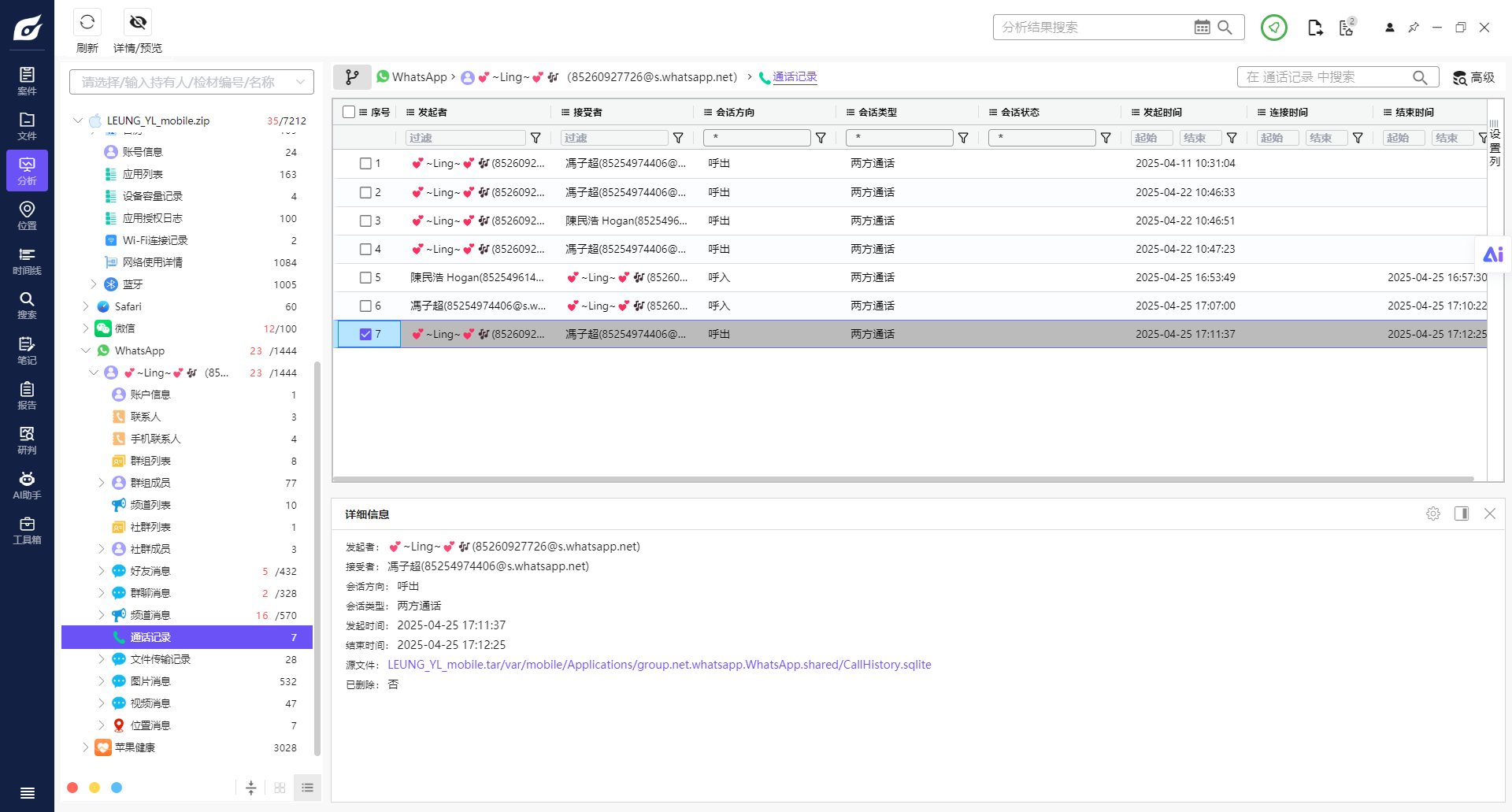Open the 研判 analysis-judgement sidebar icon
The height and width of the screenshot is (812, 1512).
click(x=27, y=440)
